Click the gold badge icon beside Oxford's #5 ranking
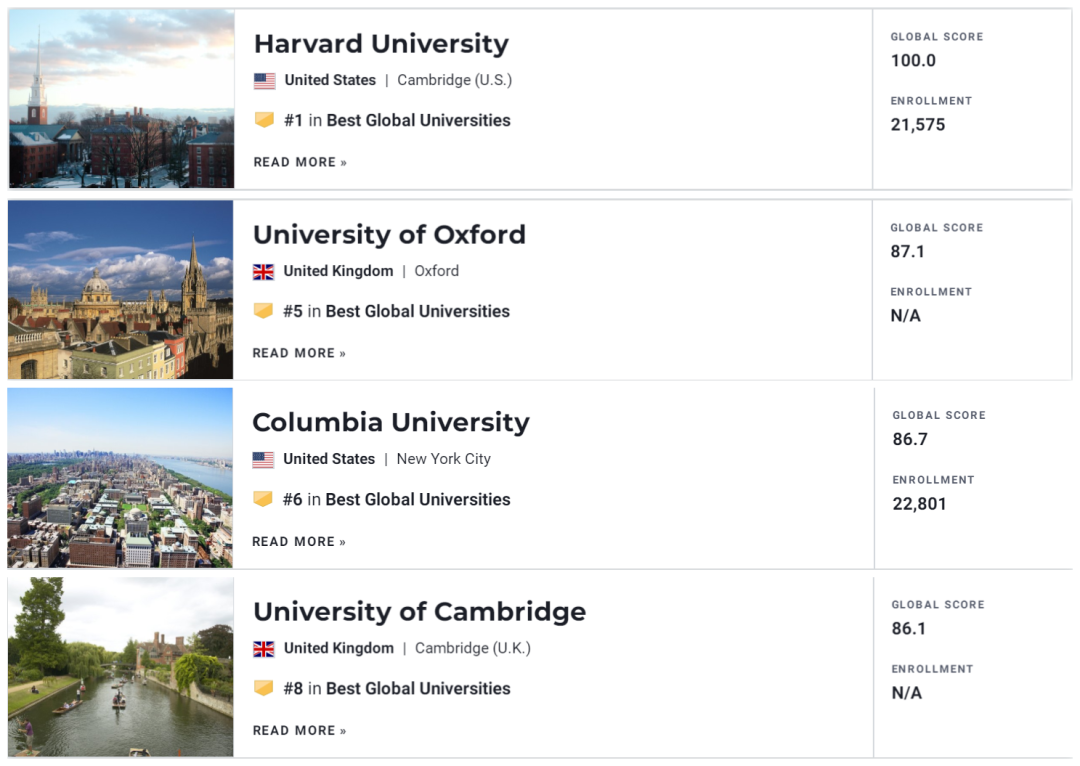1080x766 pixels. pos(263,311)
